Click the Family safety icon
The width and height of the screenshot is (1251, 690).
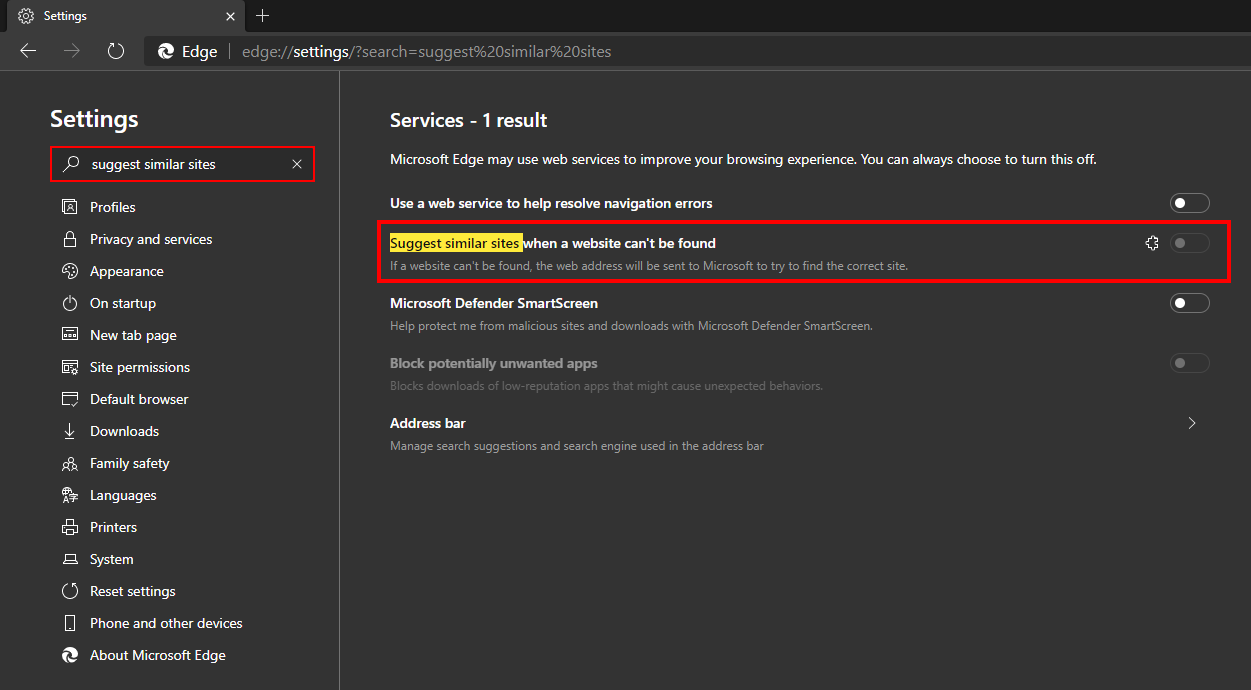point(70,463)
